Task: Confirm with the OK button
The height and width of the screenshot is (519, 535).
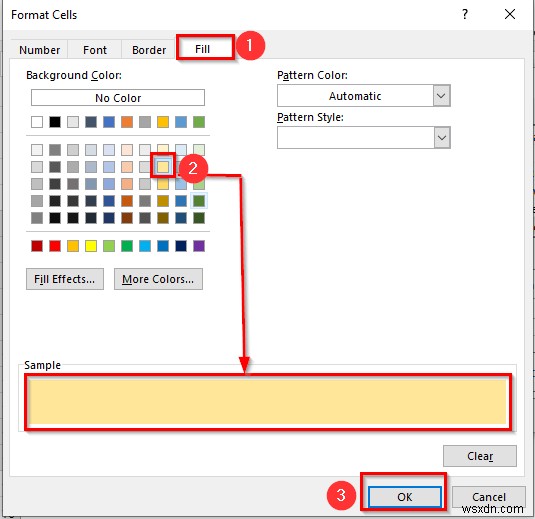Action: 405,497
